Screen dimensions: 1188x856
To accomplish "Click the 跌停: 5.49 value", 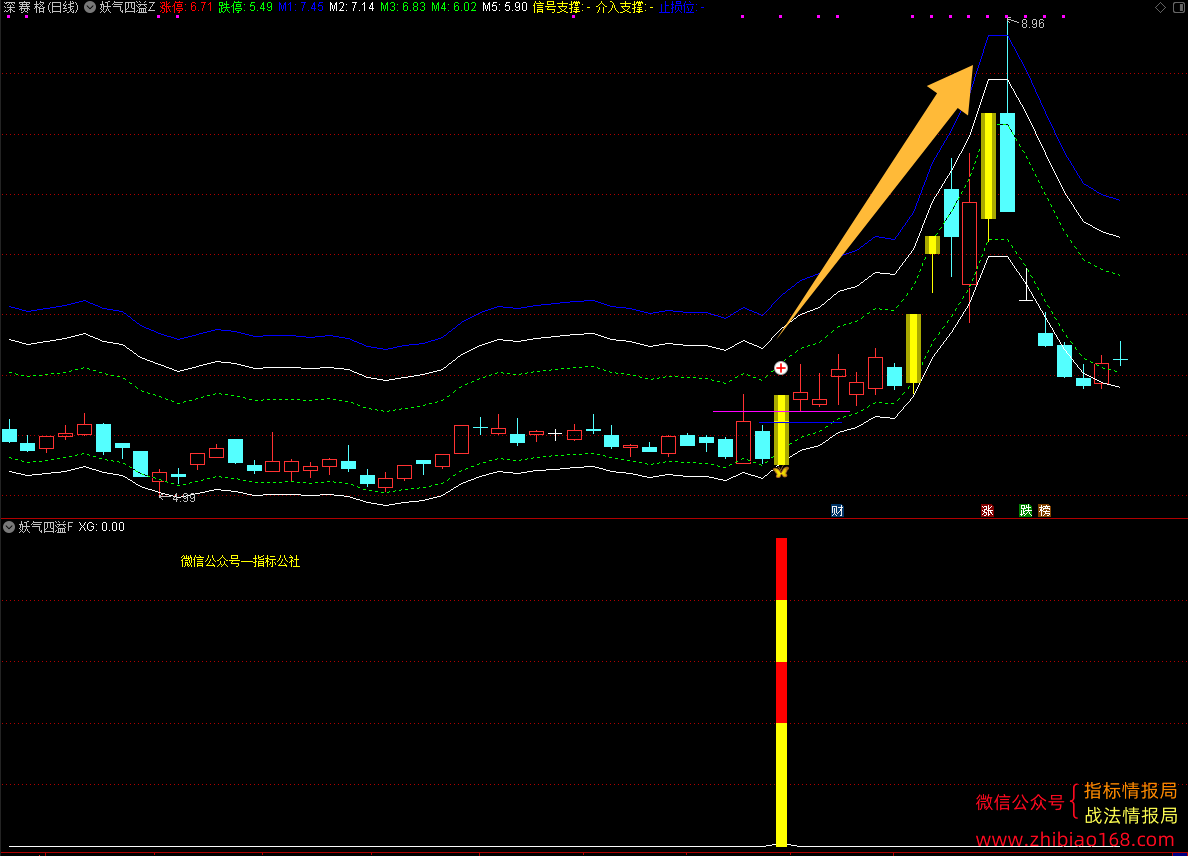I will (x=245, y=8).
